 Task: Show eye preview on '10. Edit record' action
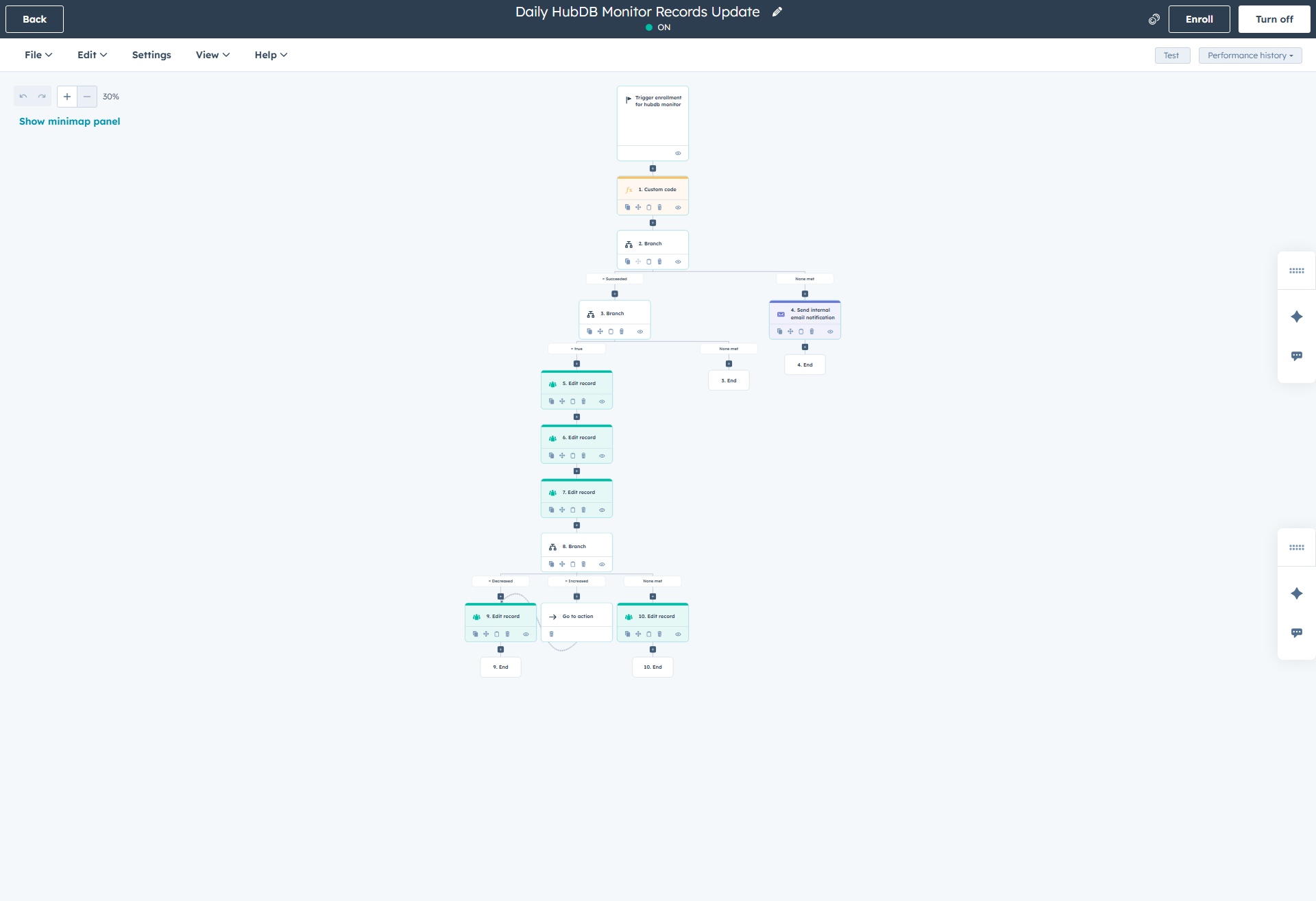point(679,634)
